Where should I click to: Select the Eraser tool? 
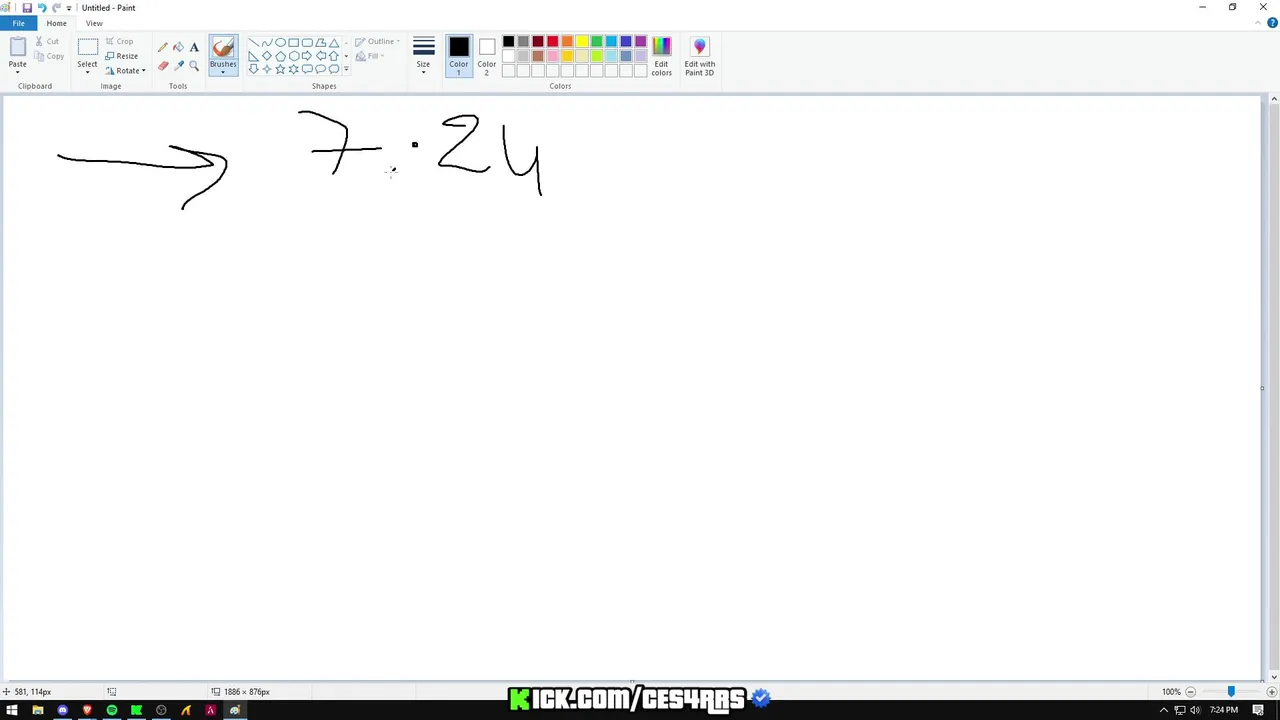click(x=162, y=65)
